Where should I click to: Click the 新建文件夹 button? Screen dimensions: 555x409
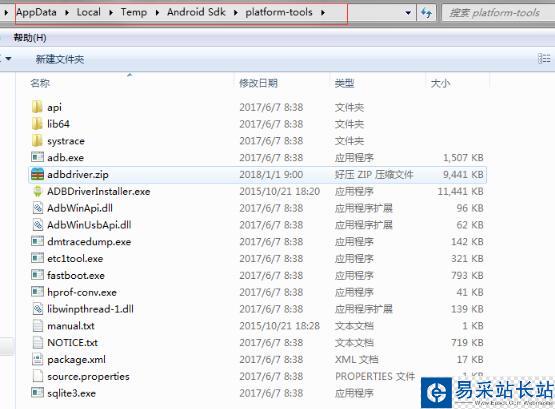point(59,59)
